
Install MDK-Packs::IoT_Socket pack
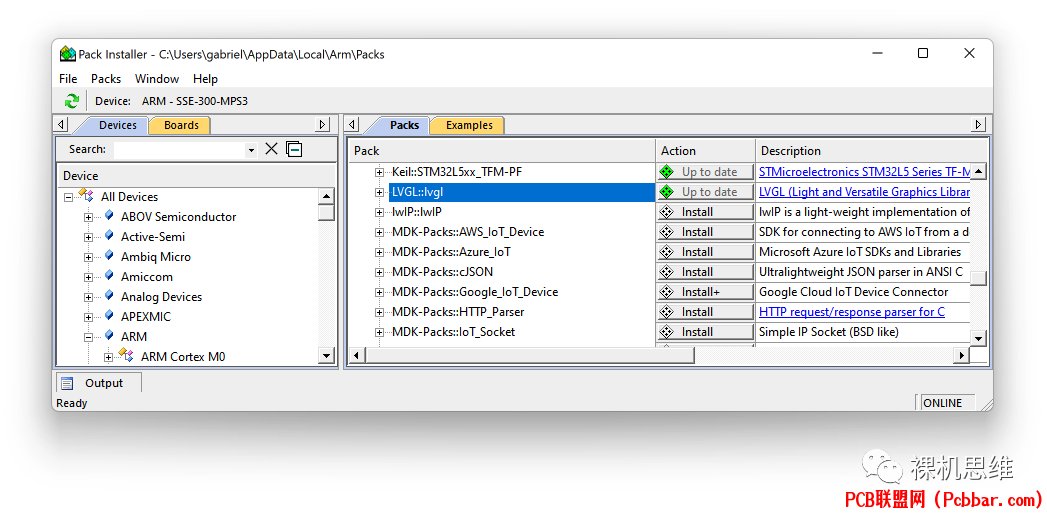point(705,332)
